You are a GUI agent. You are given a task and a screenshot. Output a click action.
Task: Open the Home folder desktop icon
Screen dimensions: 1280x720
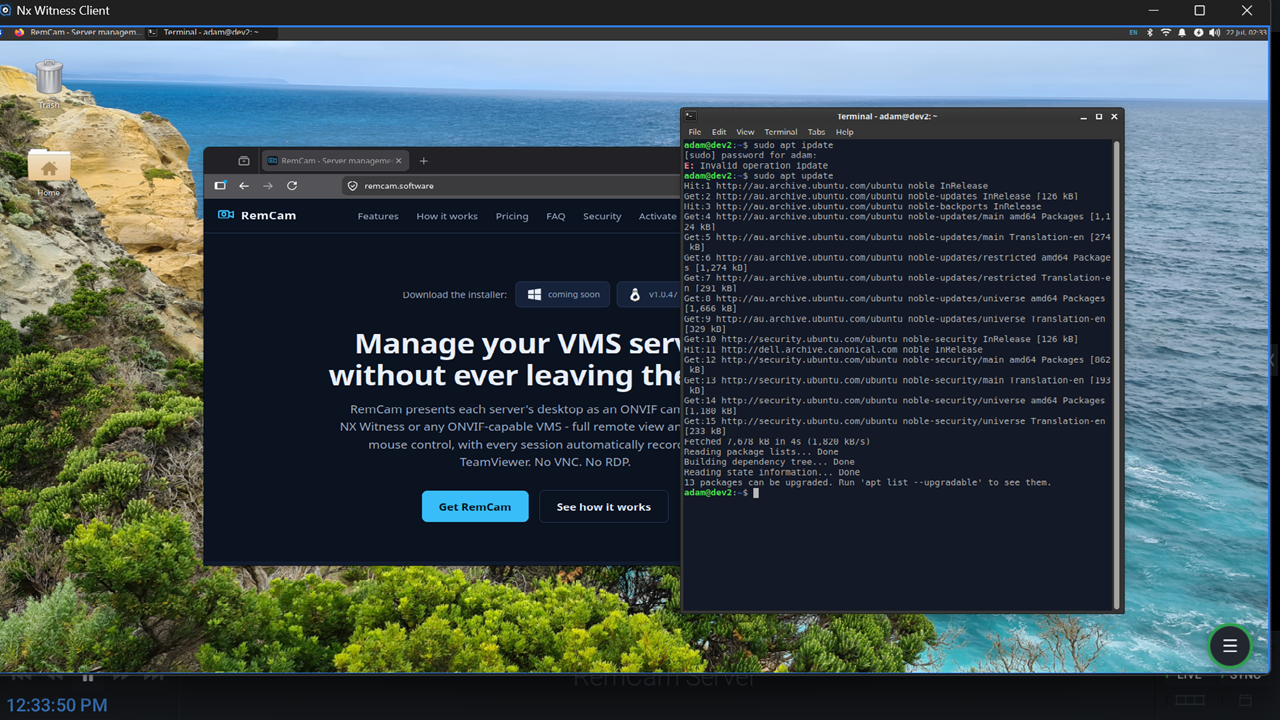[49, 169]
